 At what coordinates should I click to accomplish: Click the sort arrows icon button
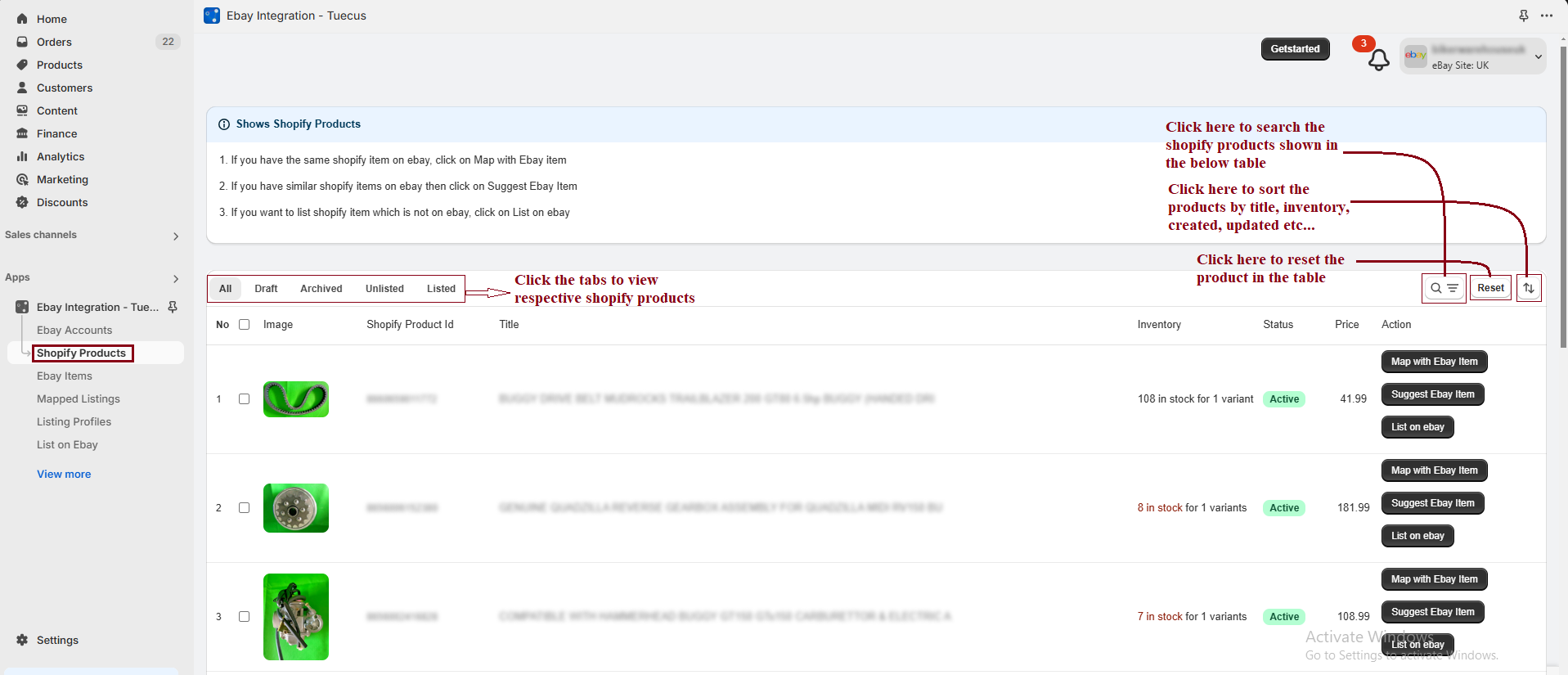[1529, 288]
